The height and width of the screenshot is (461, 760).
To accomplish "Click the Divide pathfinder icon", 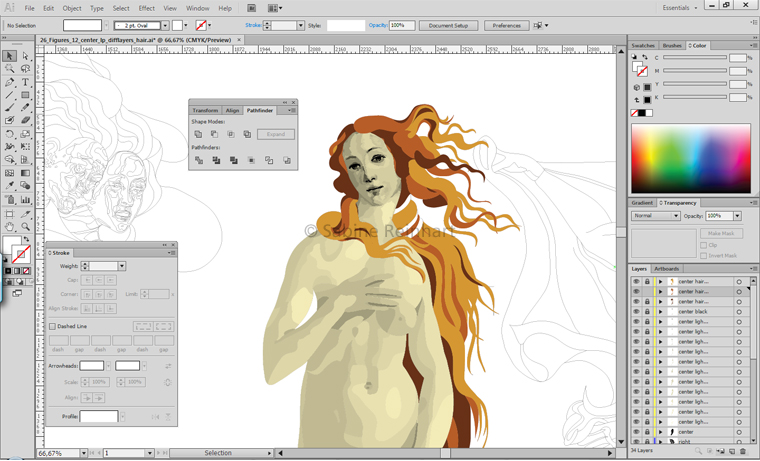I will (x=198, y=160).
